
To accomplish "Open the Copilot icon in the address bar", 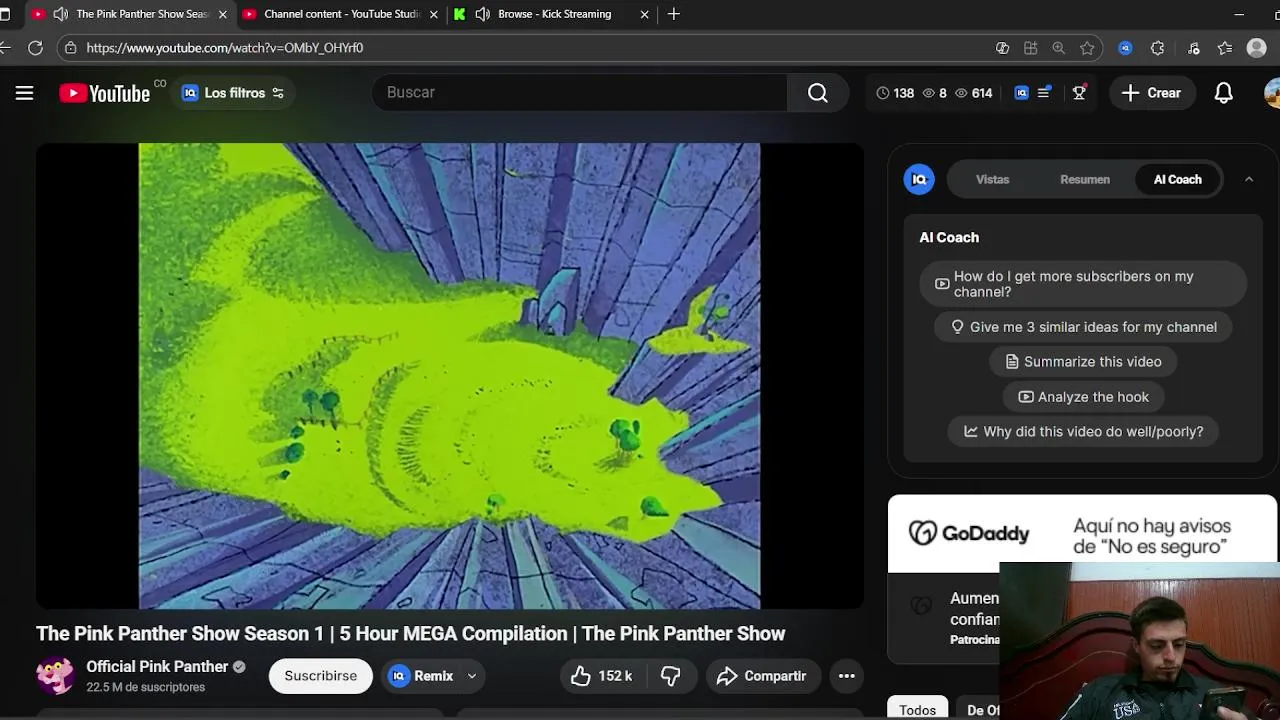I will [1002, 47].
